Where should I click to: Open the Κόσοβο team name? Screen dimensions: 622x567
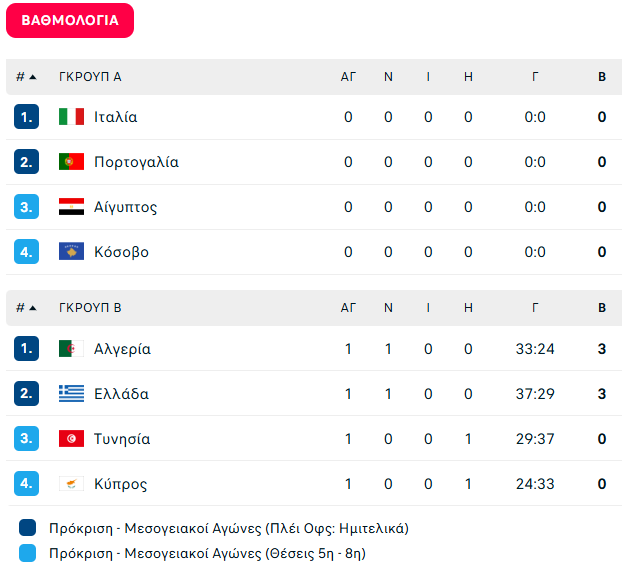pyautogui.click(x=121, y=252)
